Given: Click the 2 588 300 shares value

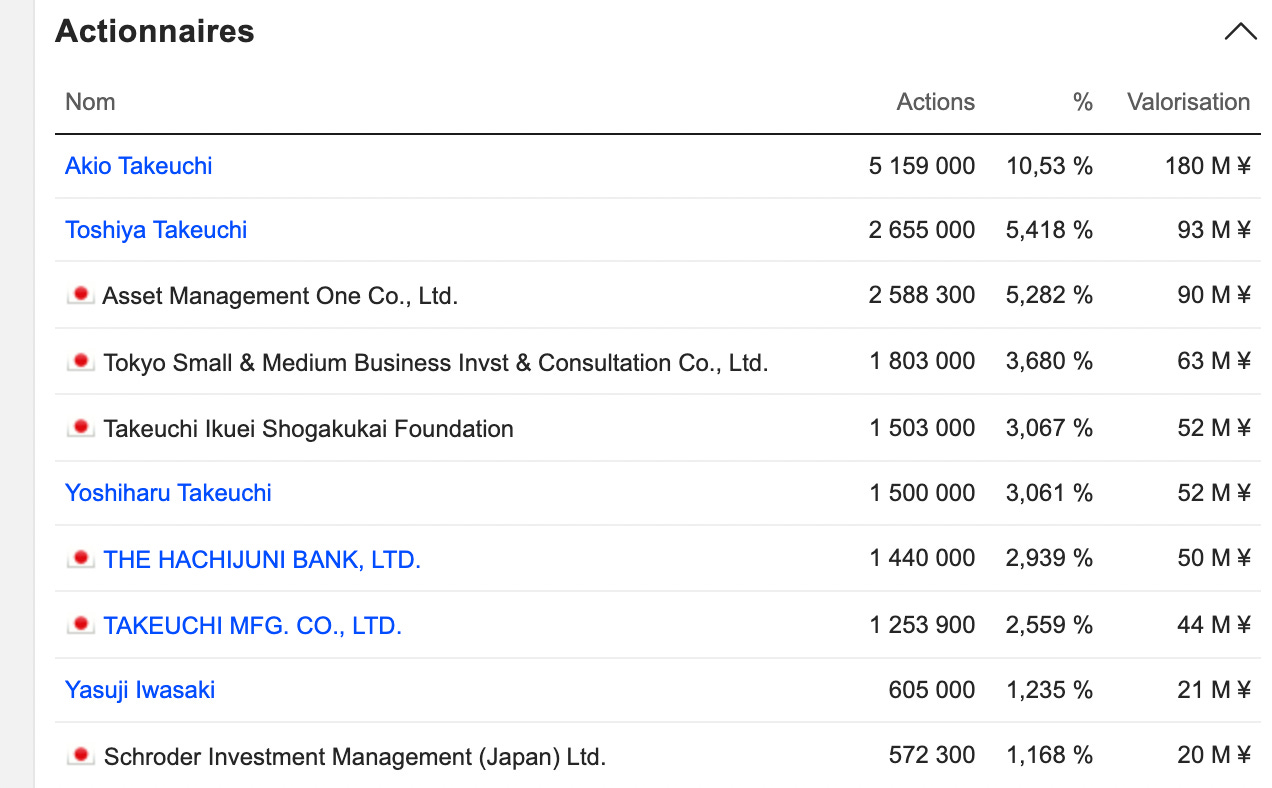Looking at the screenshot, I should pos(922,295).
